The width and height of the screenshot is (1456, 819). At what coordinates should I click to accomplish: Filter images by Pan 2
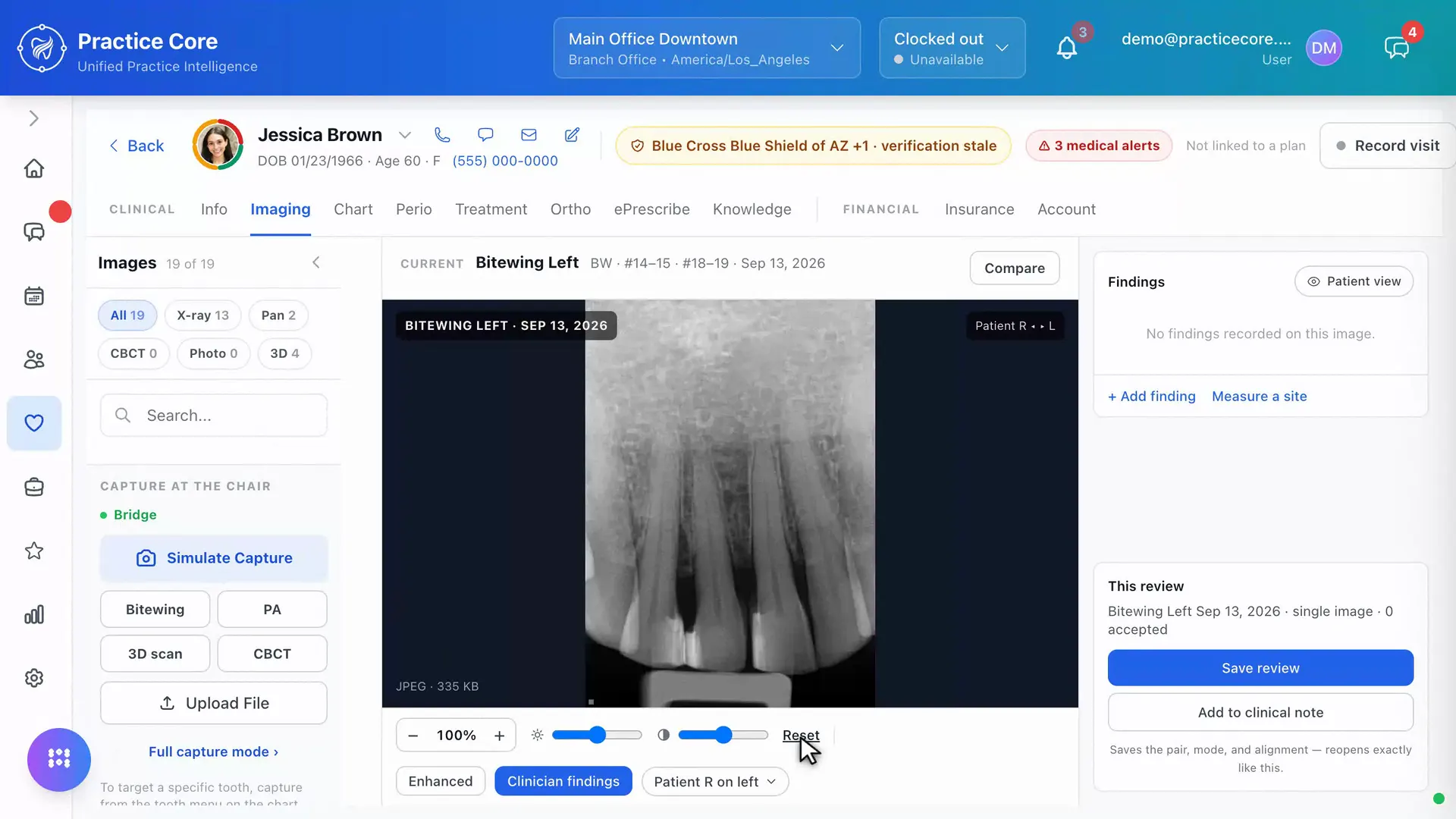pyautogui.click(x=278, y=315)
